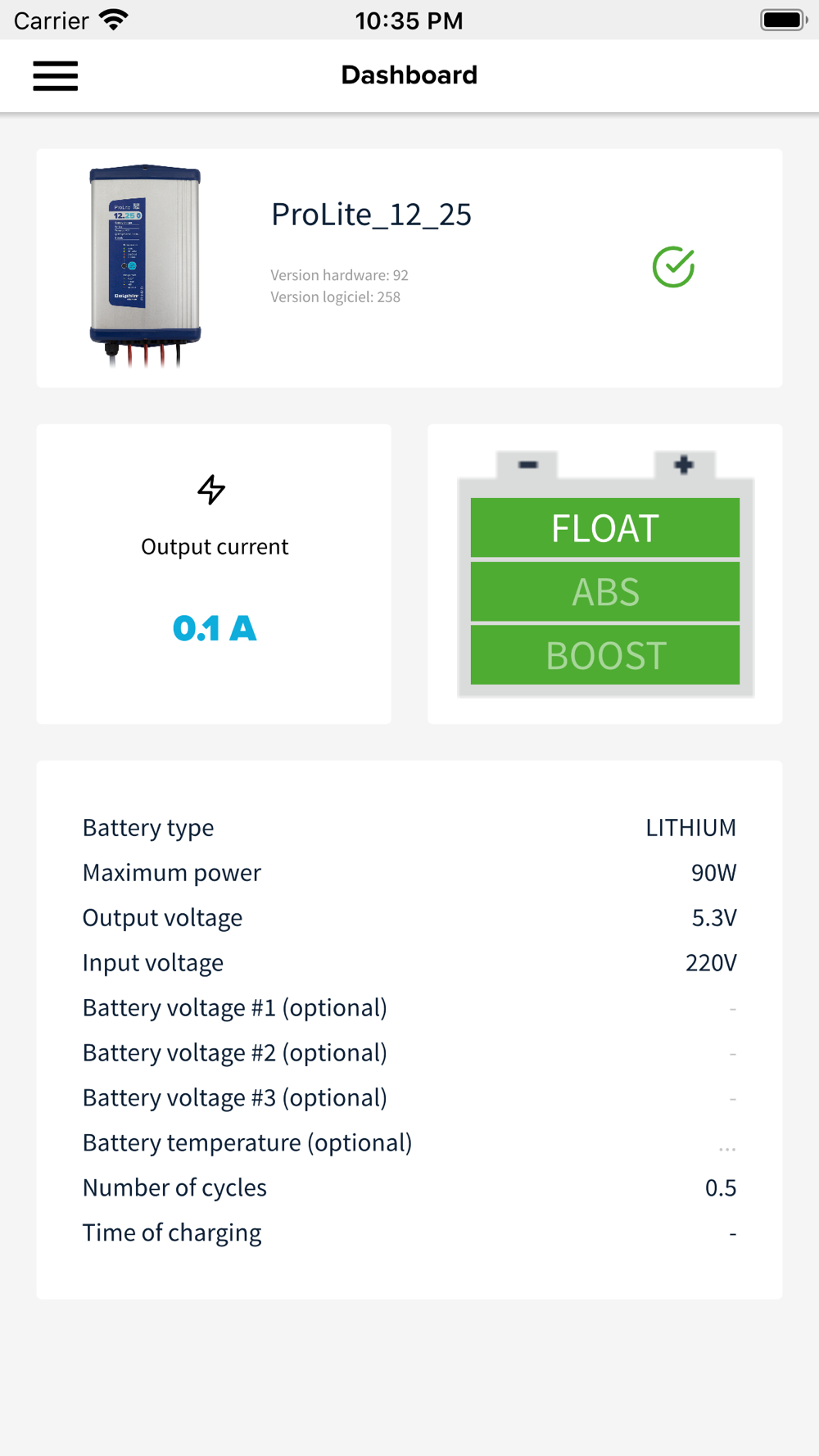Tap the ProLite_12_25 device name
This screenshot has height=1456, width=819.
[371, 215]
